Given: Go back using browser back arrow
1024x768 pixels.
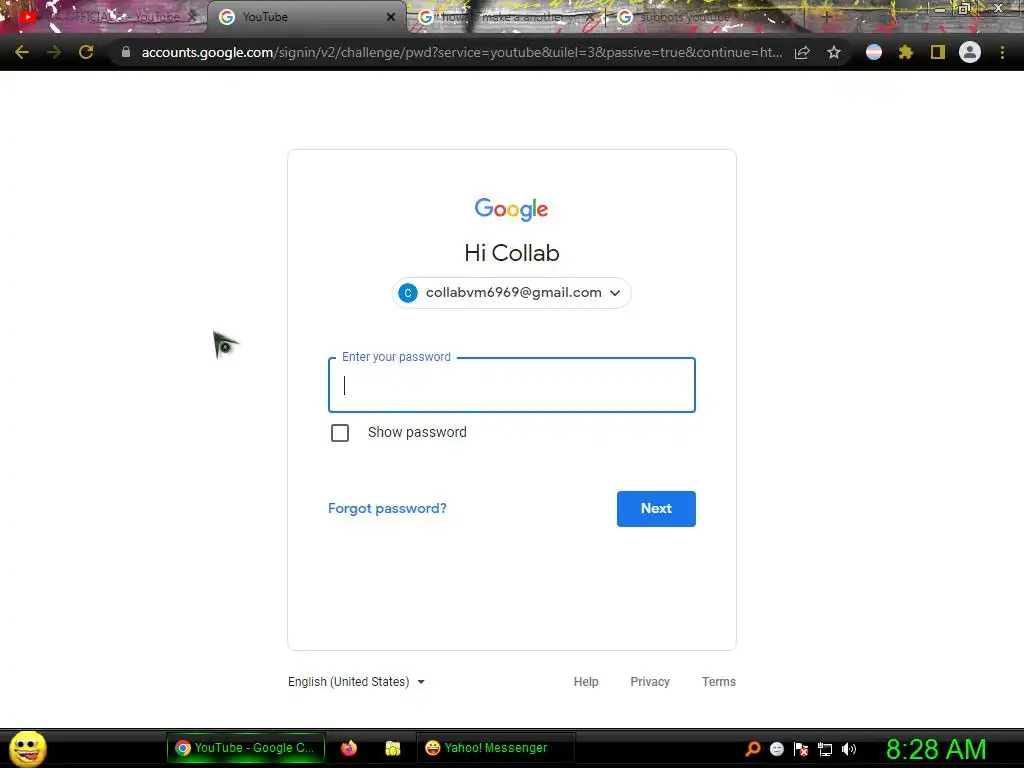Looking at the screenshot, I should pyautogui.click(x=22, y=52).
